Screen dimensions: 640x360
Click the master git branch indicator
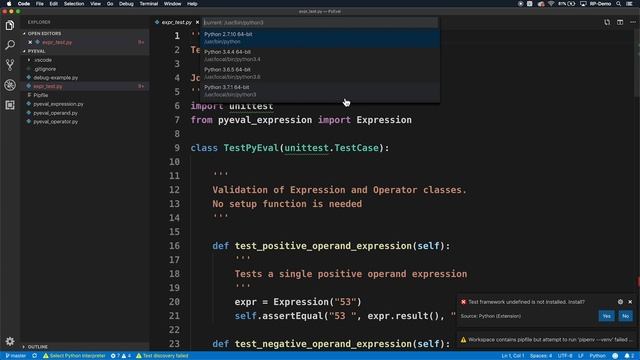click(16, 356)
